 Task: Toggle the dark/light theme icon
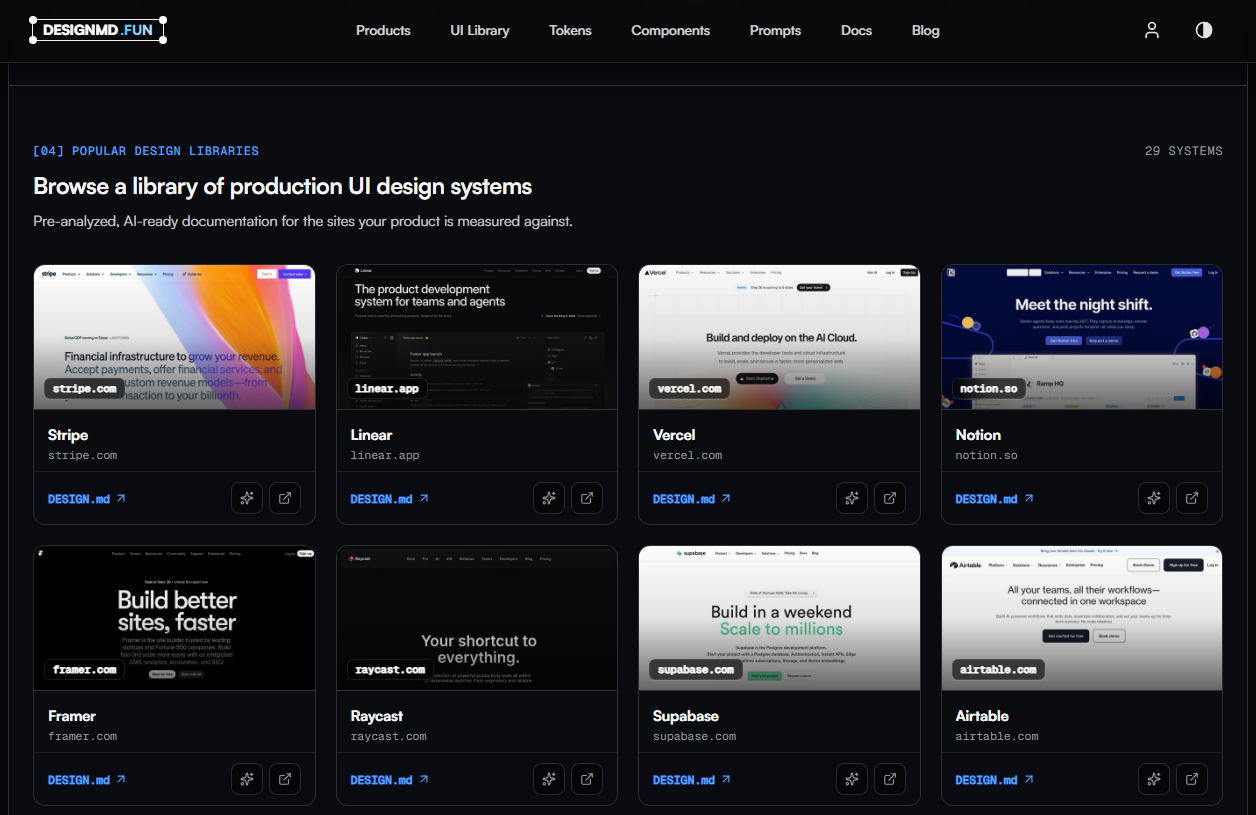tap(1204, 30)
